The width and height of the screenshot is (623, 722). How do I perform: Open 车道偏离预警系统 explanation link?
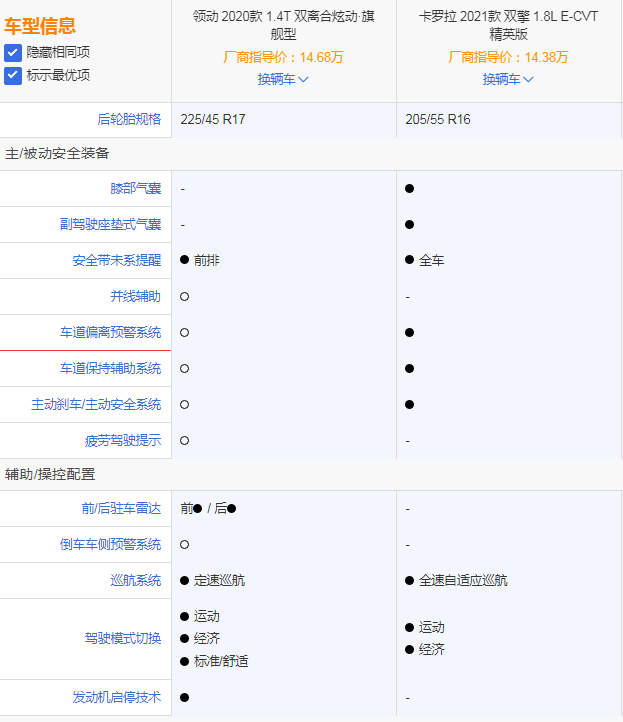click(110, 332)
